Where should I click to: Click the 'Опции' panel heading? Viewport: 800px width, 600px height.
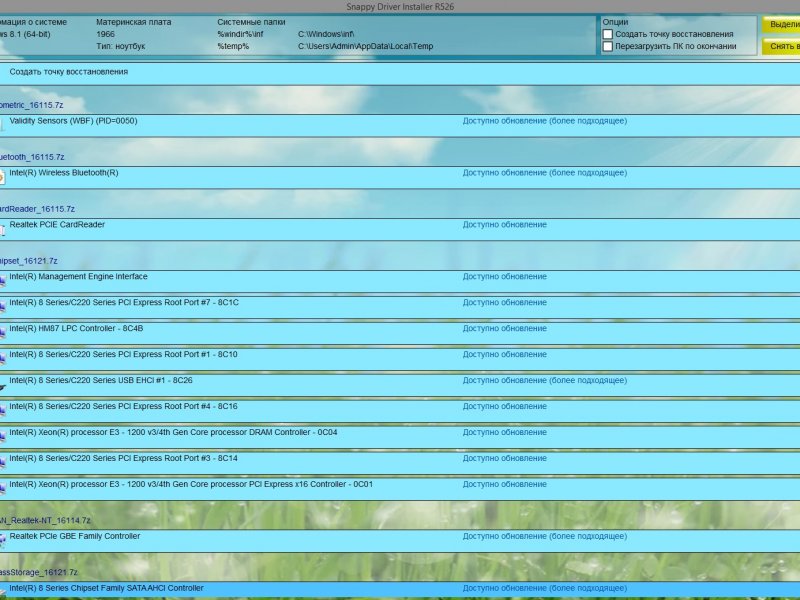tap(615, 22)
